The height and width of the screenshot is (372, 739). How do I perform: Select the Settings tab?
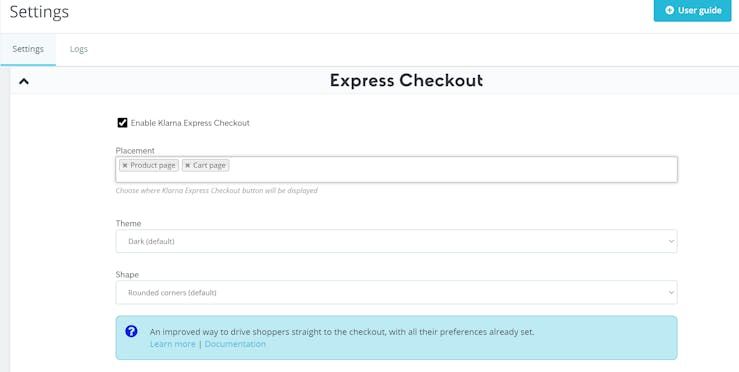point(28,49)
